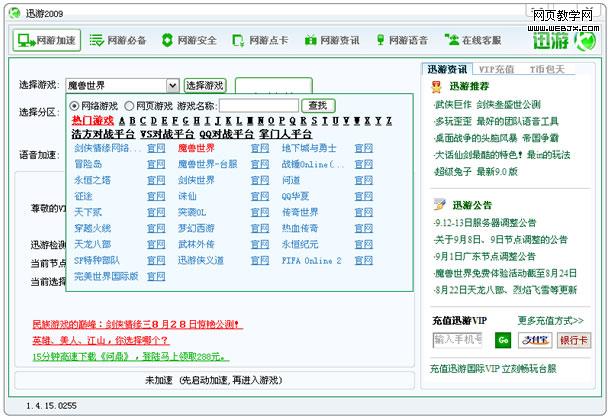Open the 更多充值方式 link
This screenshot has height=420, width=610.
point(550,321)
